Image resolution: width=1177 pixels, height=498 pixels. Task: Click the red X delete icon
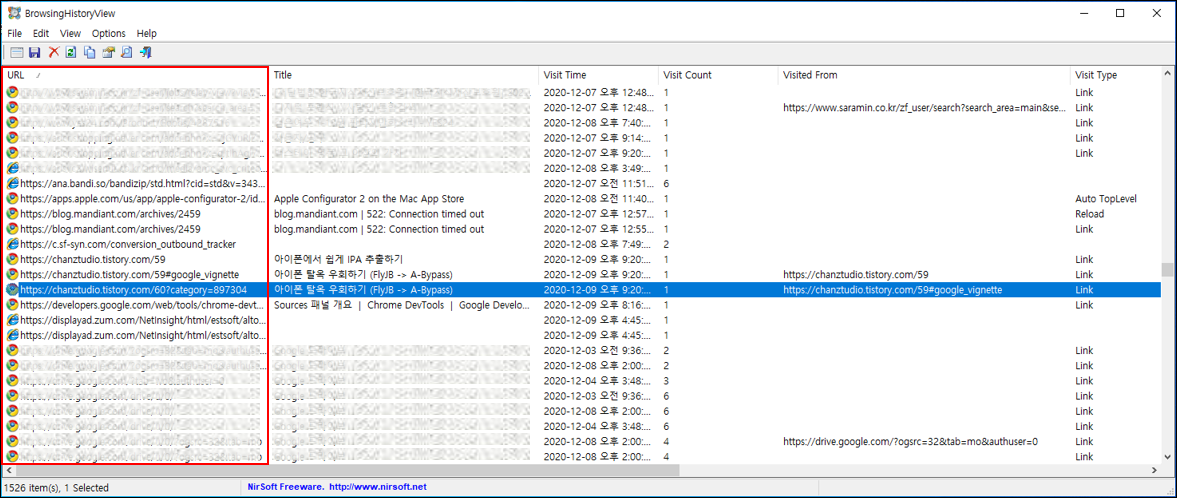53,53
